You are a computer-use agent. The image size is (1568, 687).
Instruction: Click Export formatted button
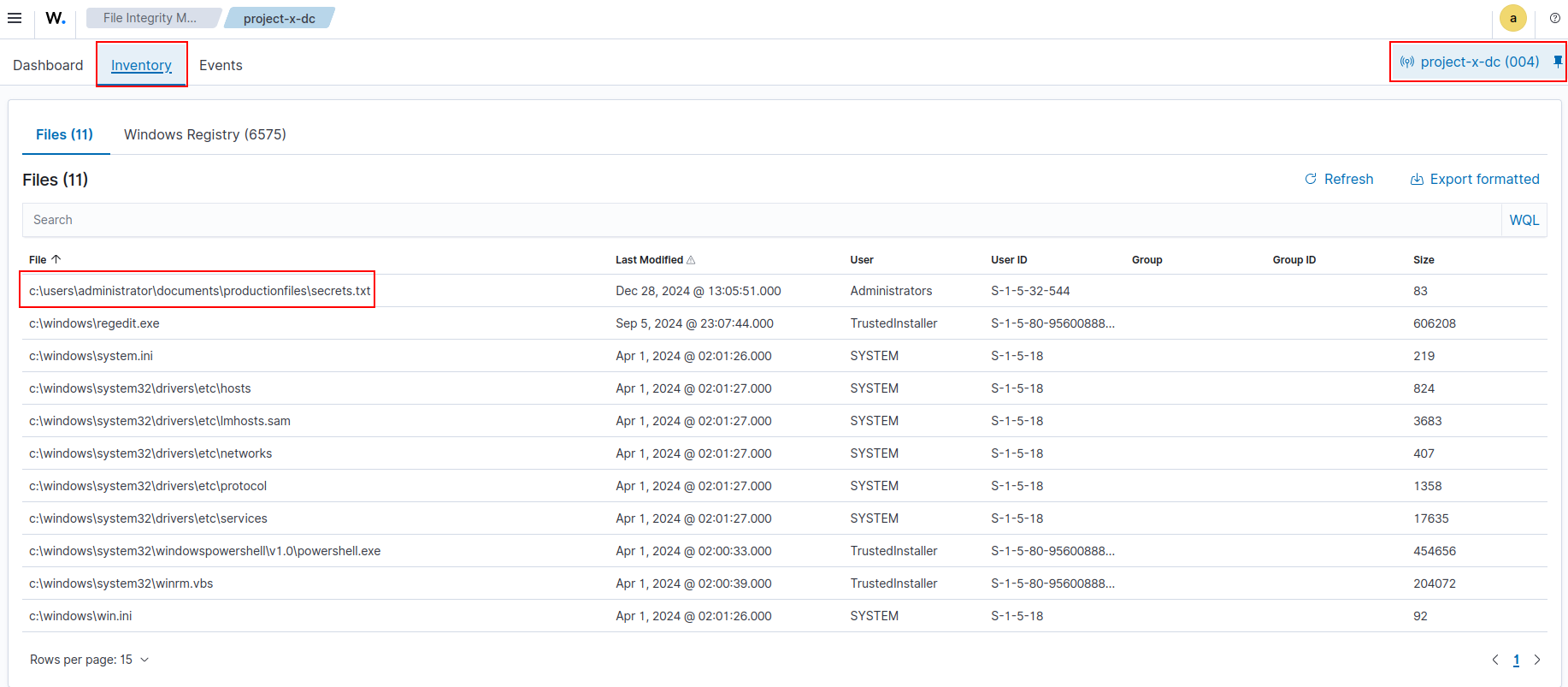pos(1475,179)
